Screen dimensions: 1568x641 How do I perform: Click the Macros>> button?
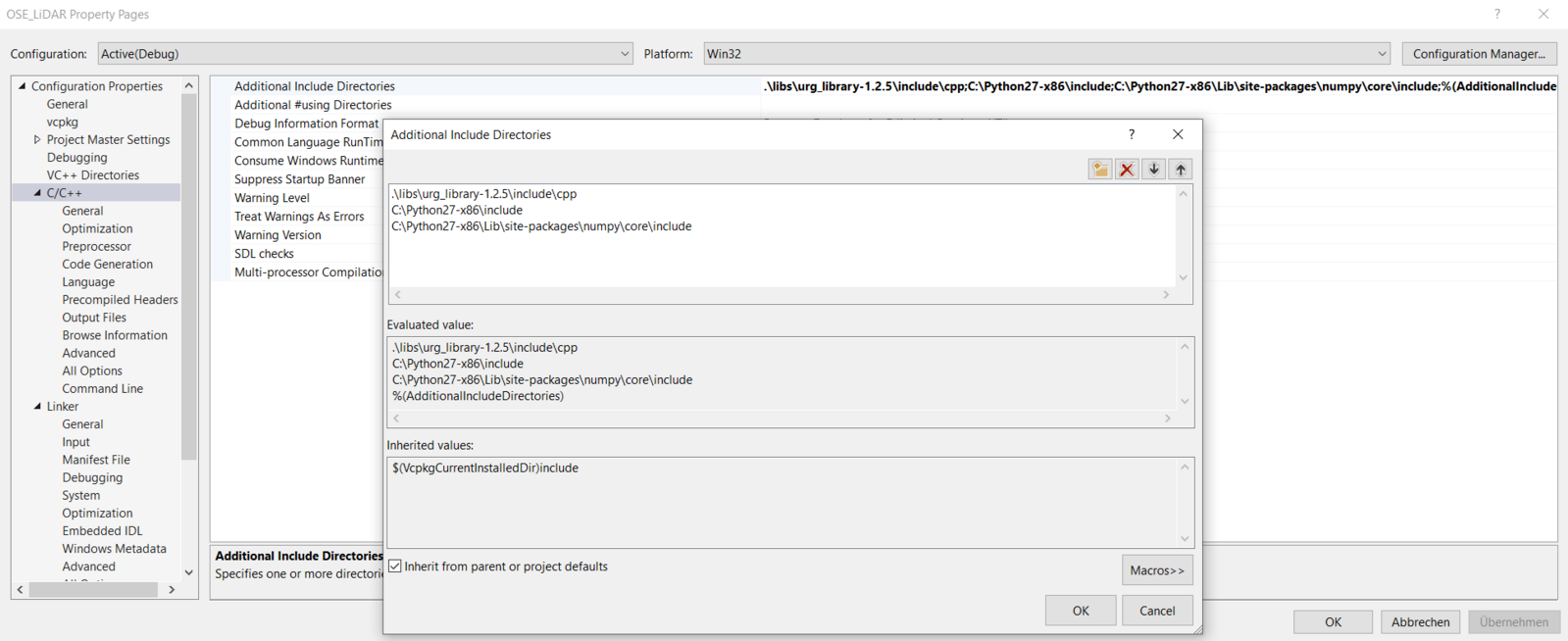1156,570
